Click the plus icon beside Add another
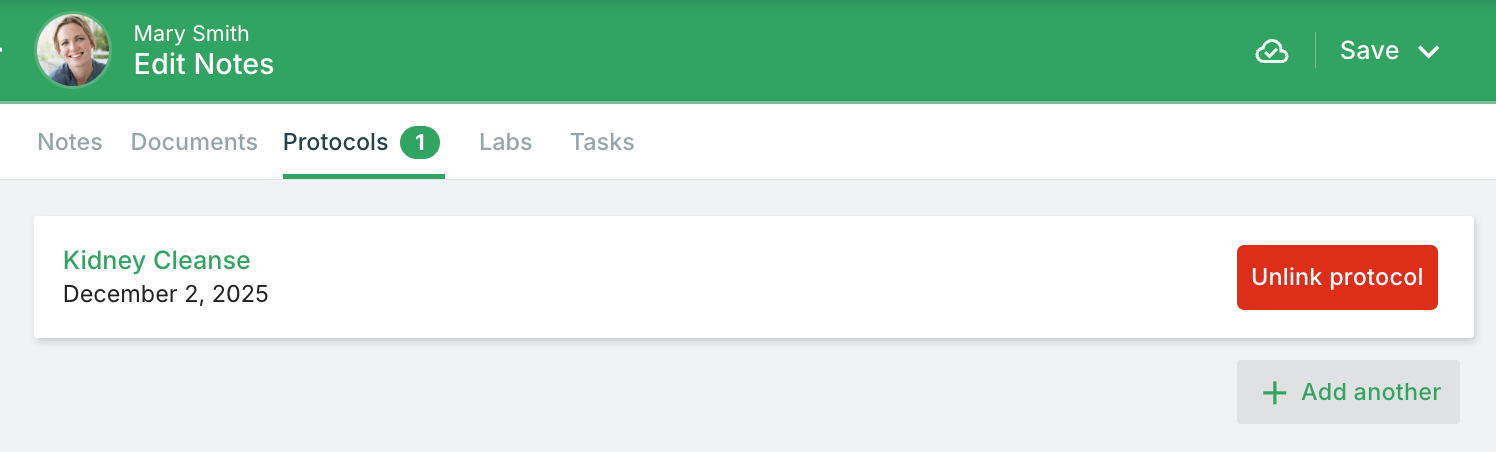Viewport: 1496px width, 452px height. [x=1274, y=392]
